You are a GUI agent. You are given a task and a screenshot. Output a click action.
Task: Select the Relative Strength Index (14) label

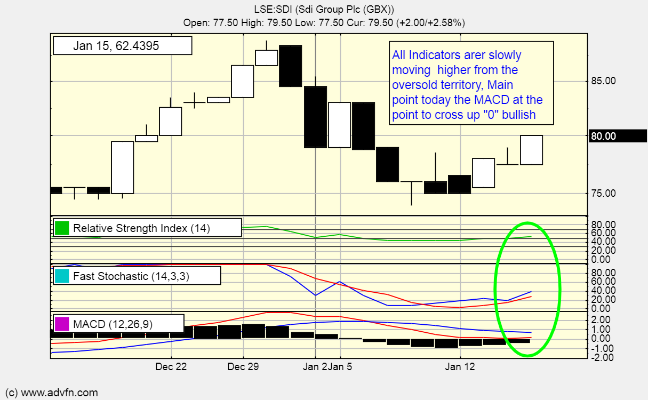pos(141,228)
